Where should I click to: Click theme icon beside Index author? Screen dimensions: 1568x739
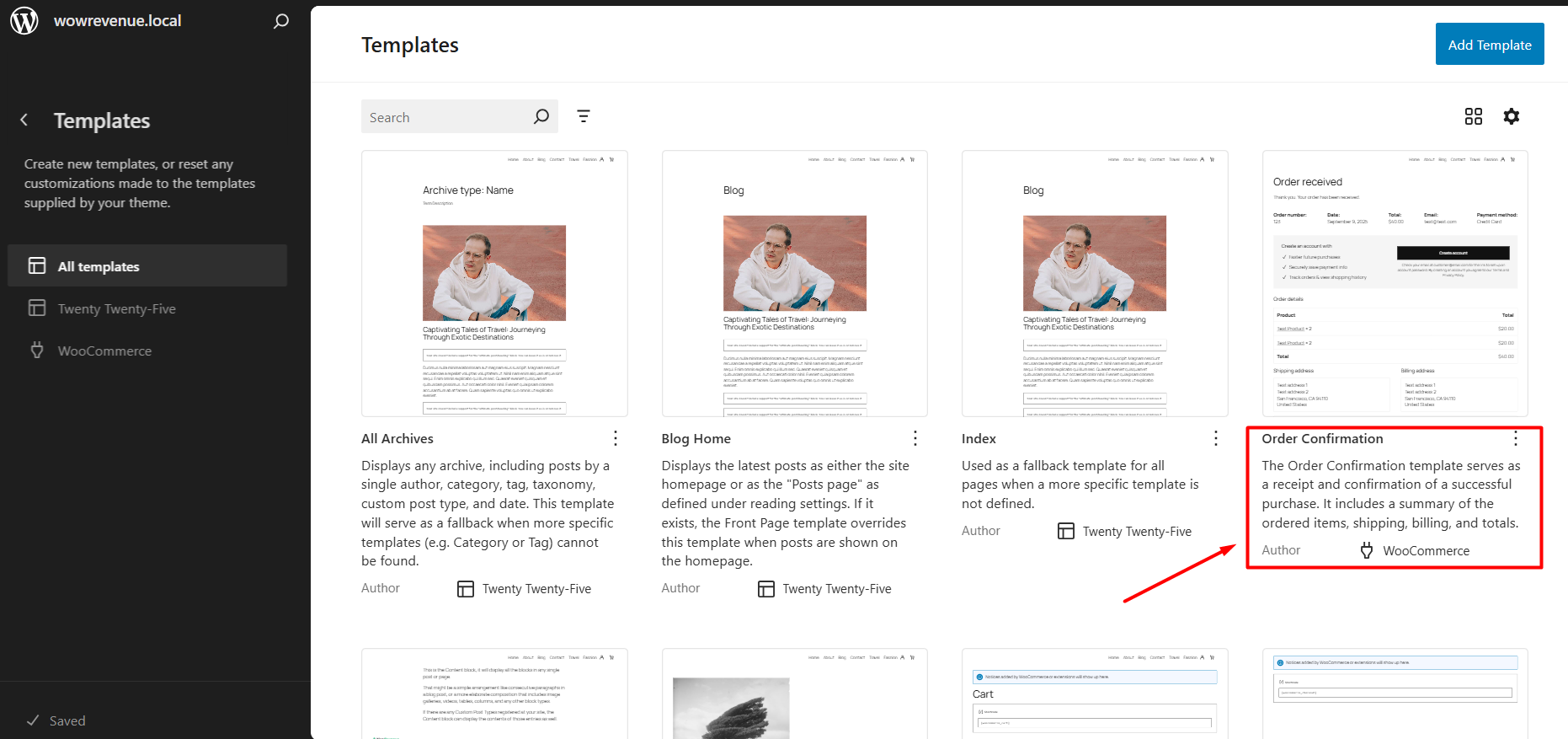[1066, 531]
